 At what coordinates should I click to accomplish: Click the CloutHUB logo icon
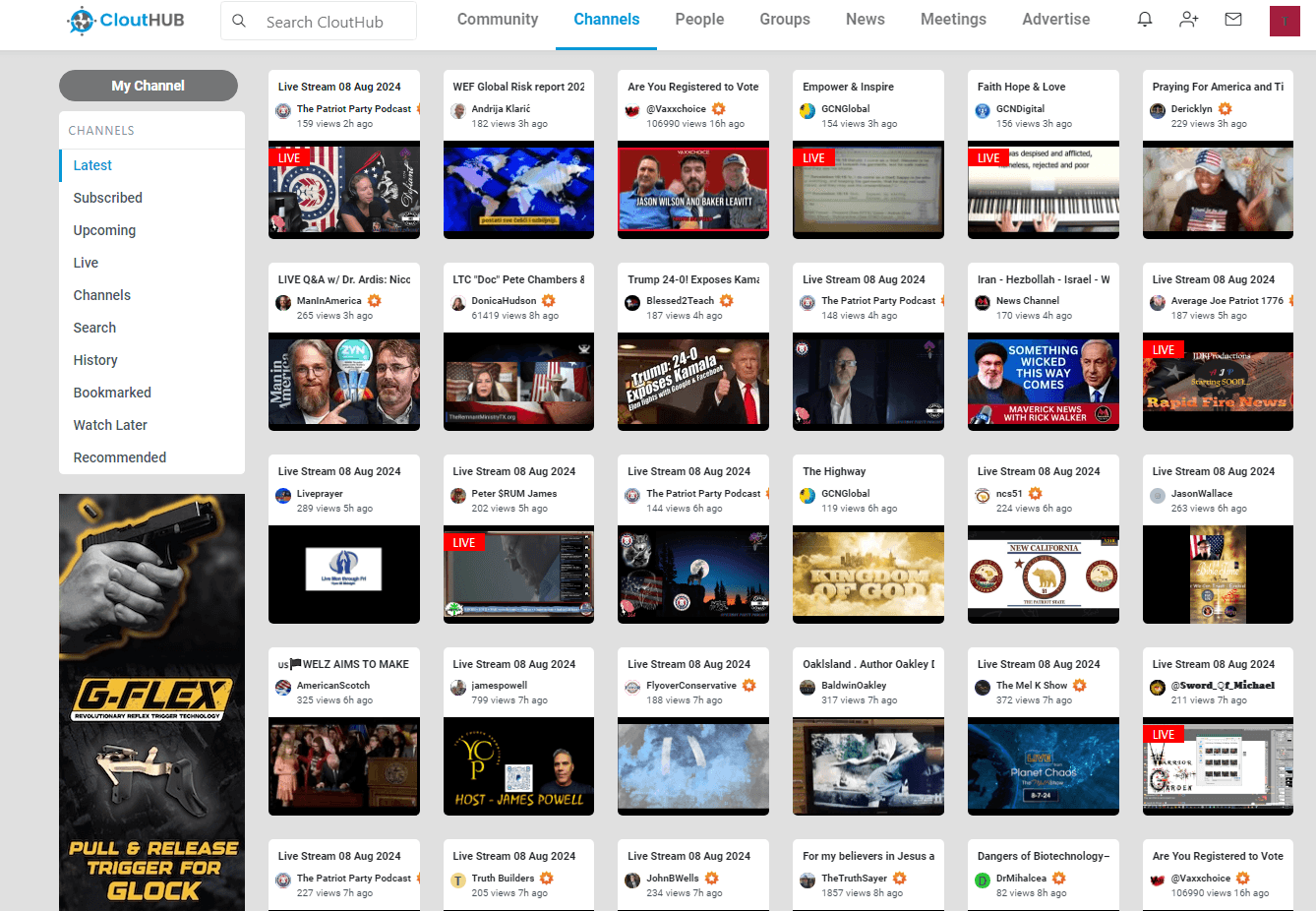[x=82, y=20]
